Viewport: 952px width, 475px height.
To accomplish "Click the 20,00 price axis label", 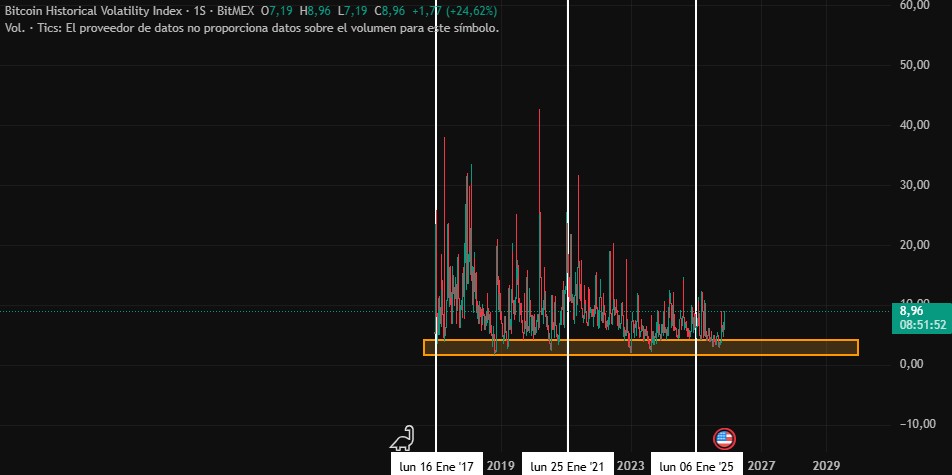I will [x=914, y=245].
